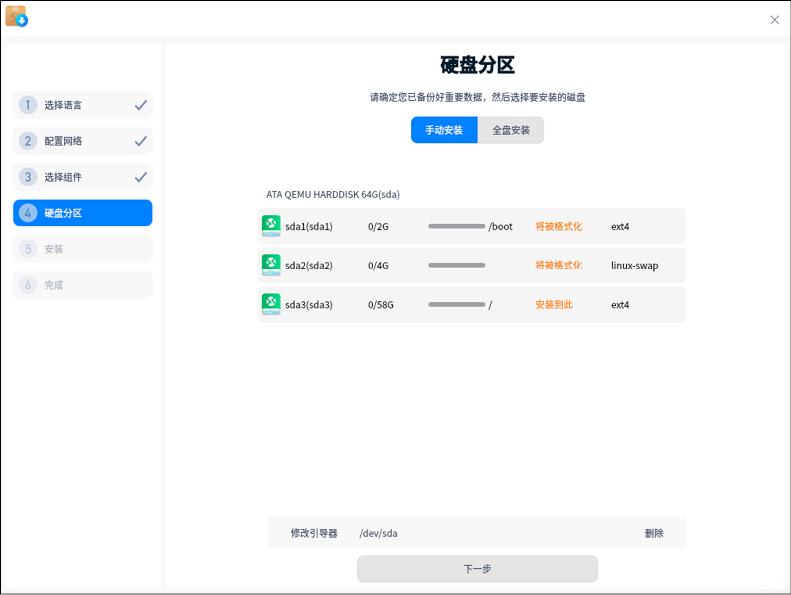The height and width of the screenshot is (595, 791).
Task: Click the sda2 partition disk icon
Action: click(x=271, y=265)
